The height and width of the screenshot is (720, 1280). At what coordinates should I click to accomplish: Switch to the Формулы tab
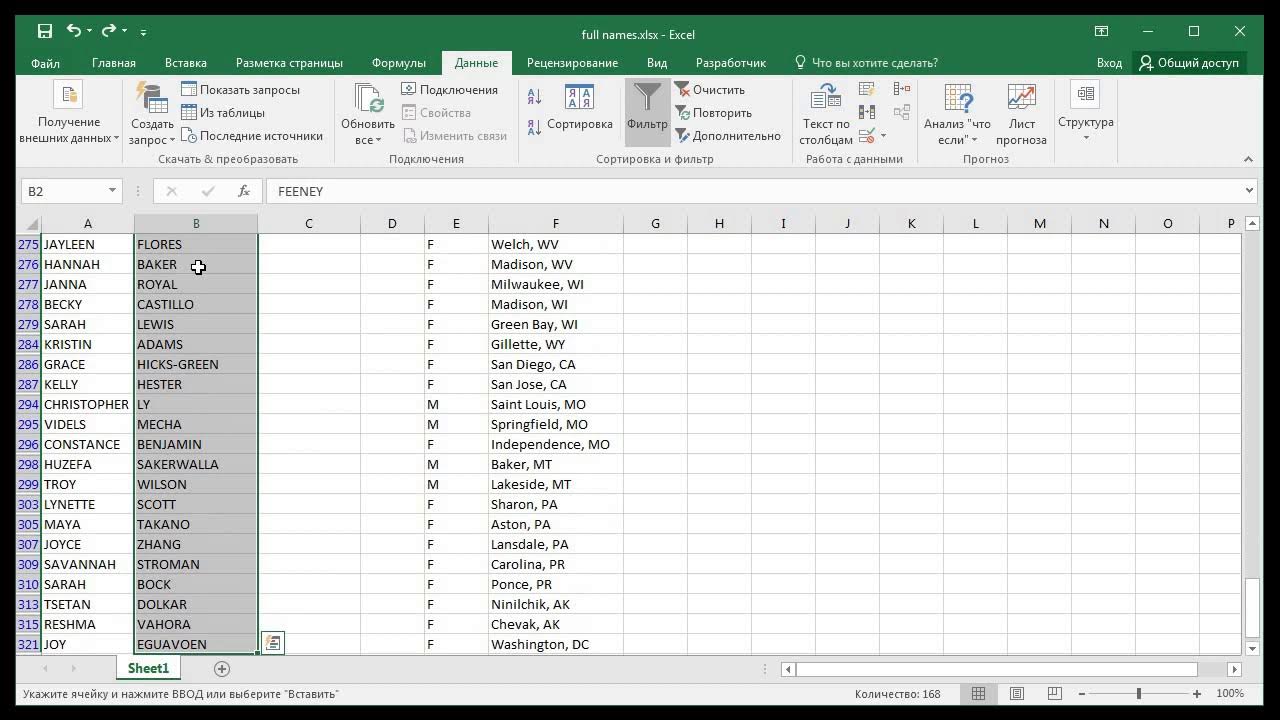tap(399, 63)
